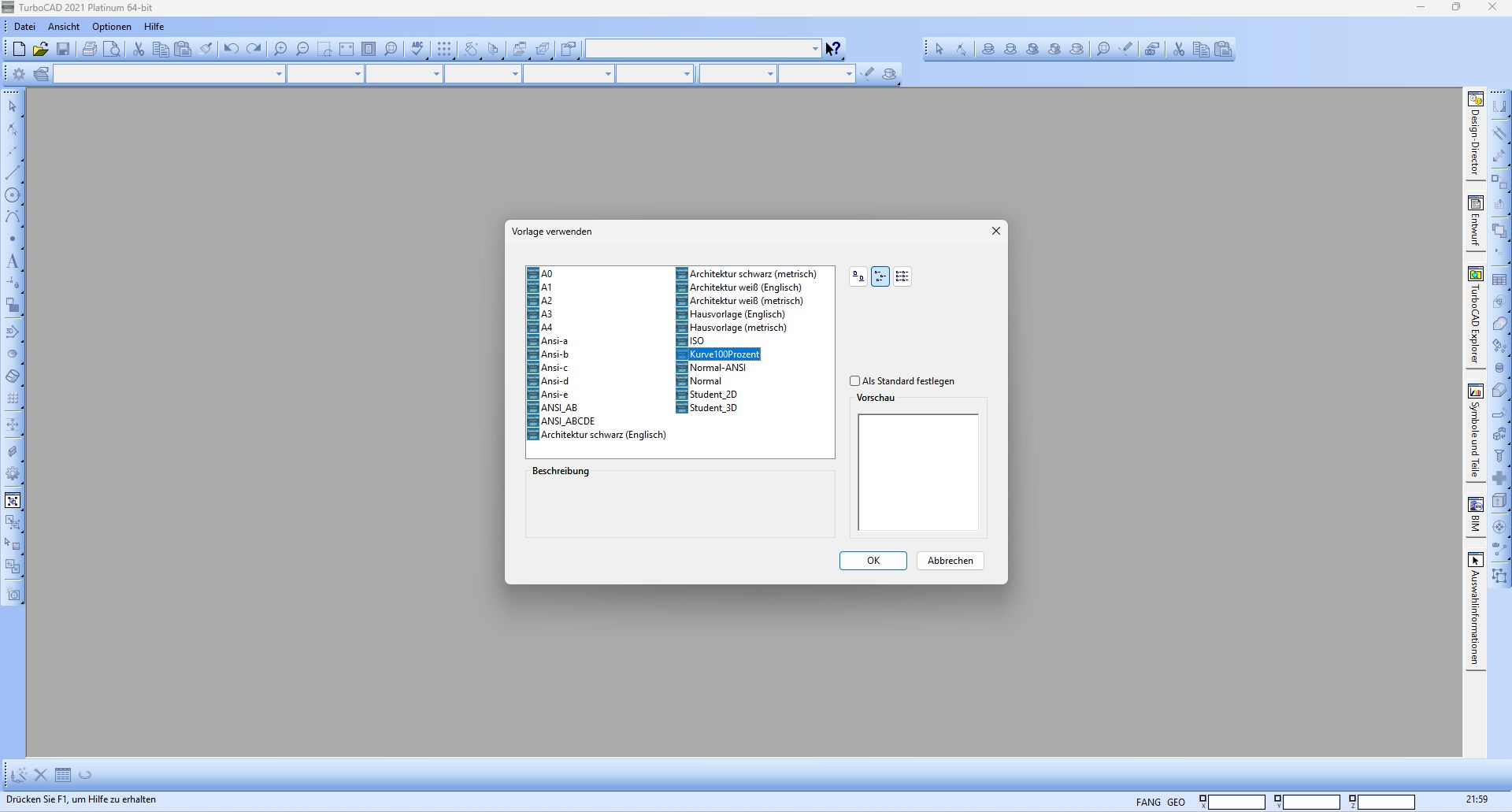The height and width of the screenshot is (812, 1512).
Task: Open the Design-Director side tab
Action: (1475, 135)
